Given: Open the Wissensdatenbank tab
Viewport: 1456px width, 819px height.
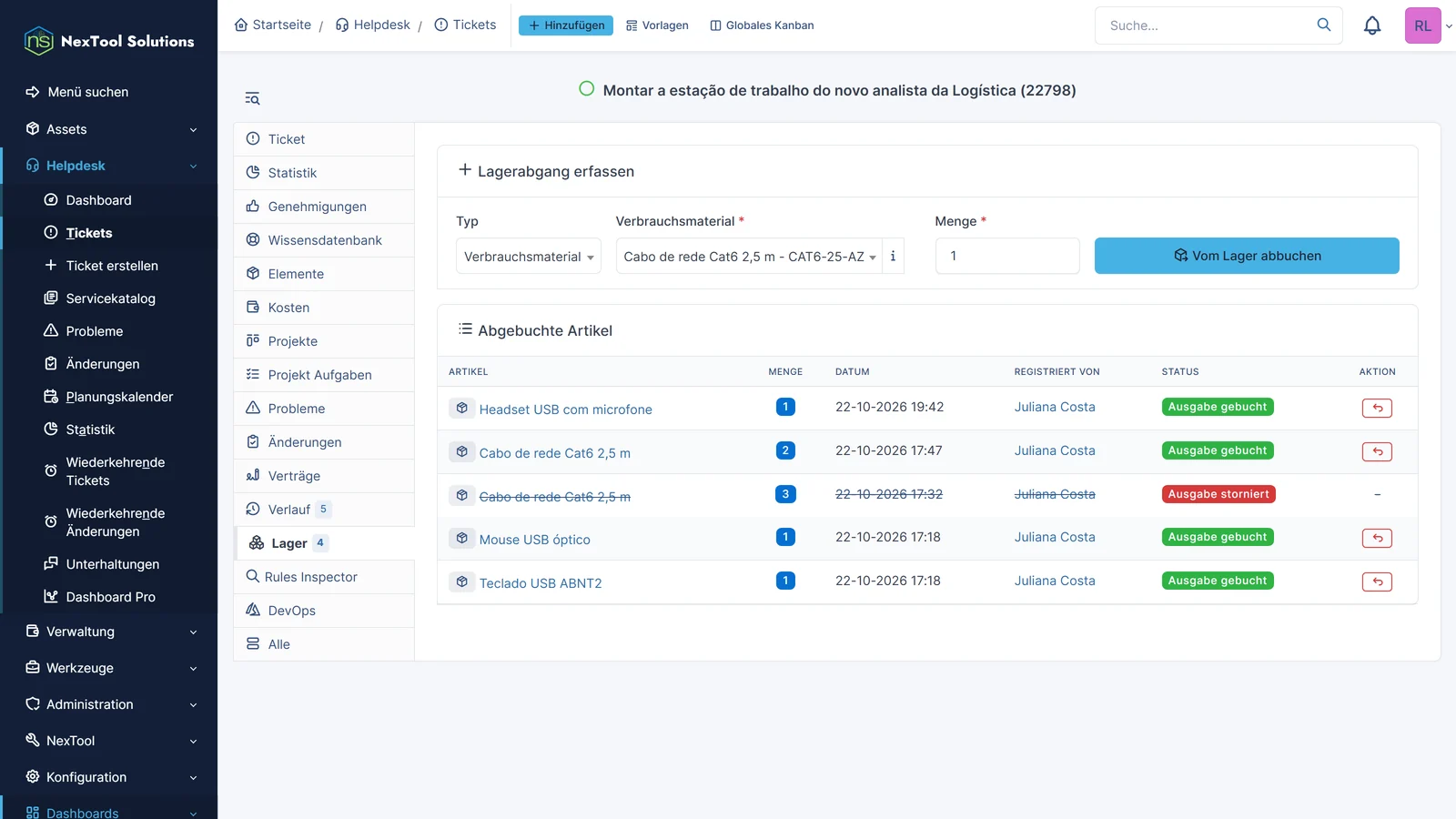Looking at the screenshot, I should [324, 240].
